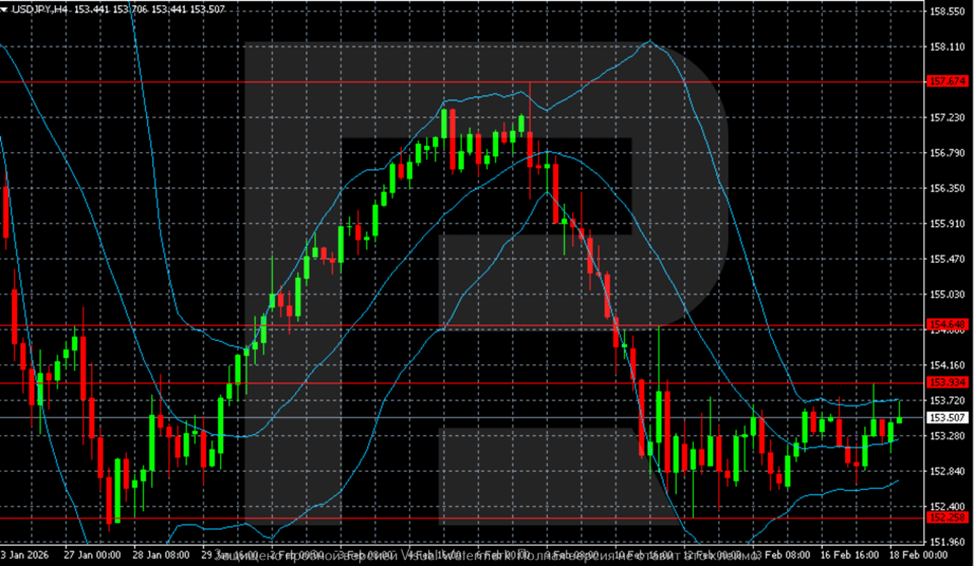The width and height of the screenshot is (974, 566).
Task: Select the 27 Jan 00:00 time label
Action: (92, 553)
